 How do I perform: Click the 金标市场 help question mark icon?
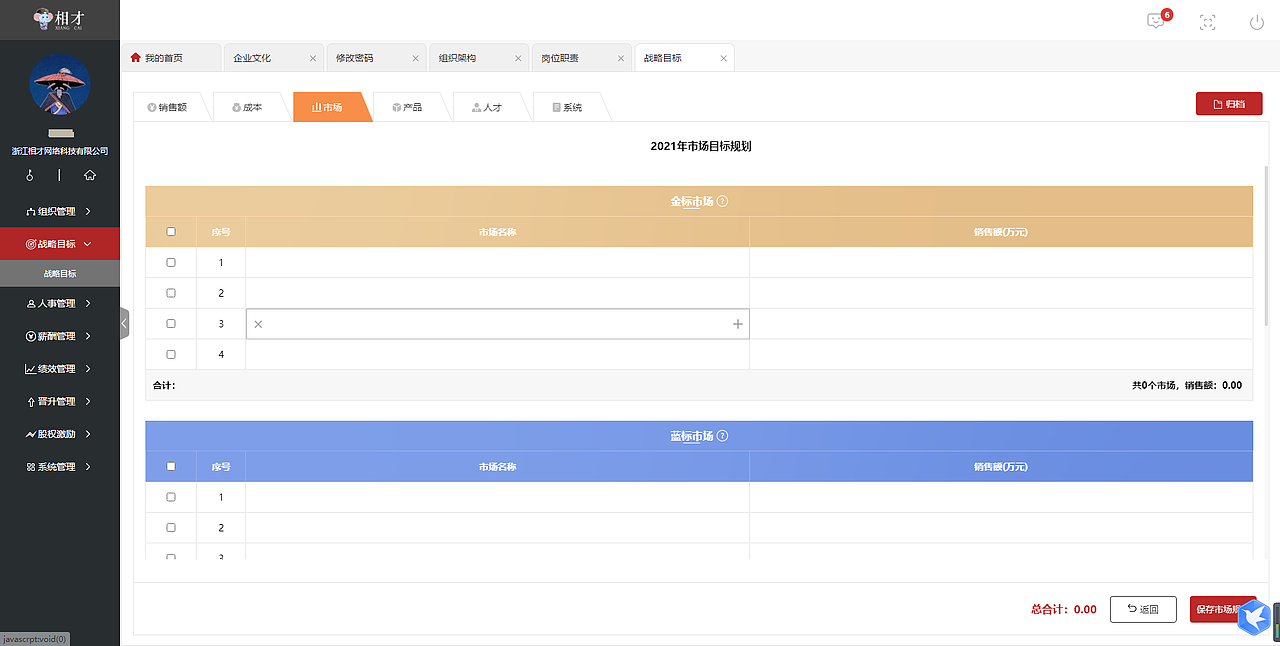[722, 200]
